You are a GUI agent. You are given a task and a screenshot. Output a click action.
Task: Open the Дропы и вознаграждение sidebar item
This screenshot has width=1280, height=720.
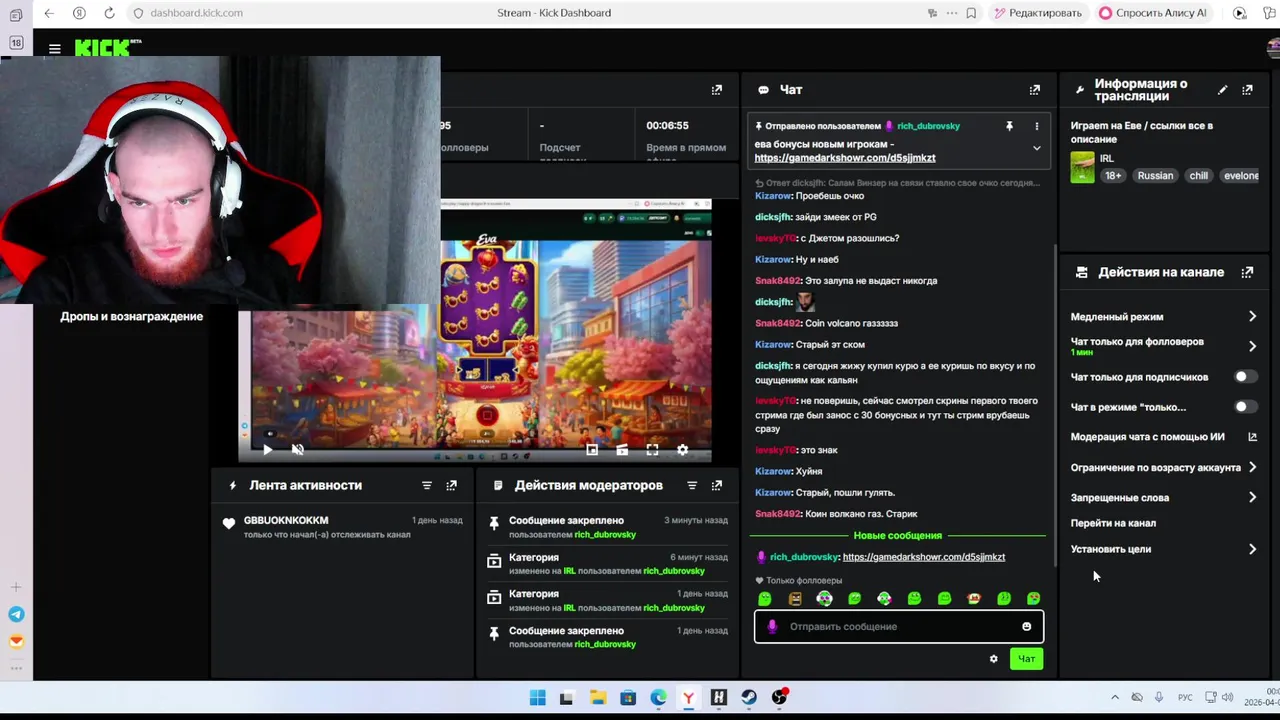pos(132,317)
